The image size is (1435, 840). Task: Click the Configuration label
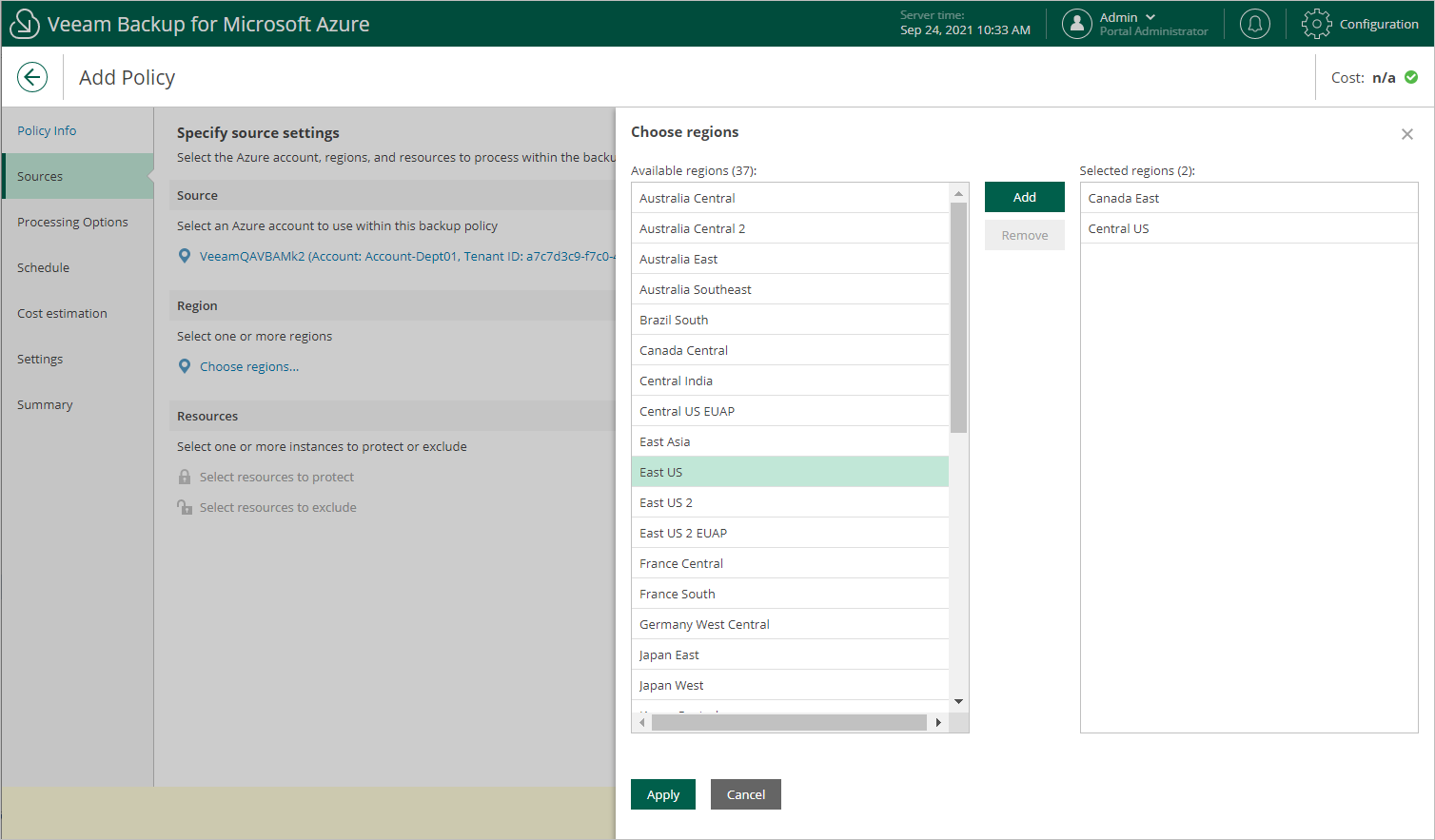[x=1379, y=24]
